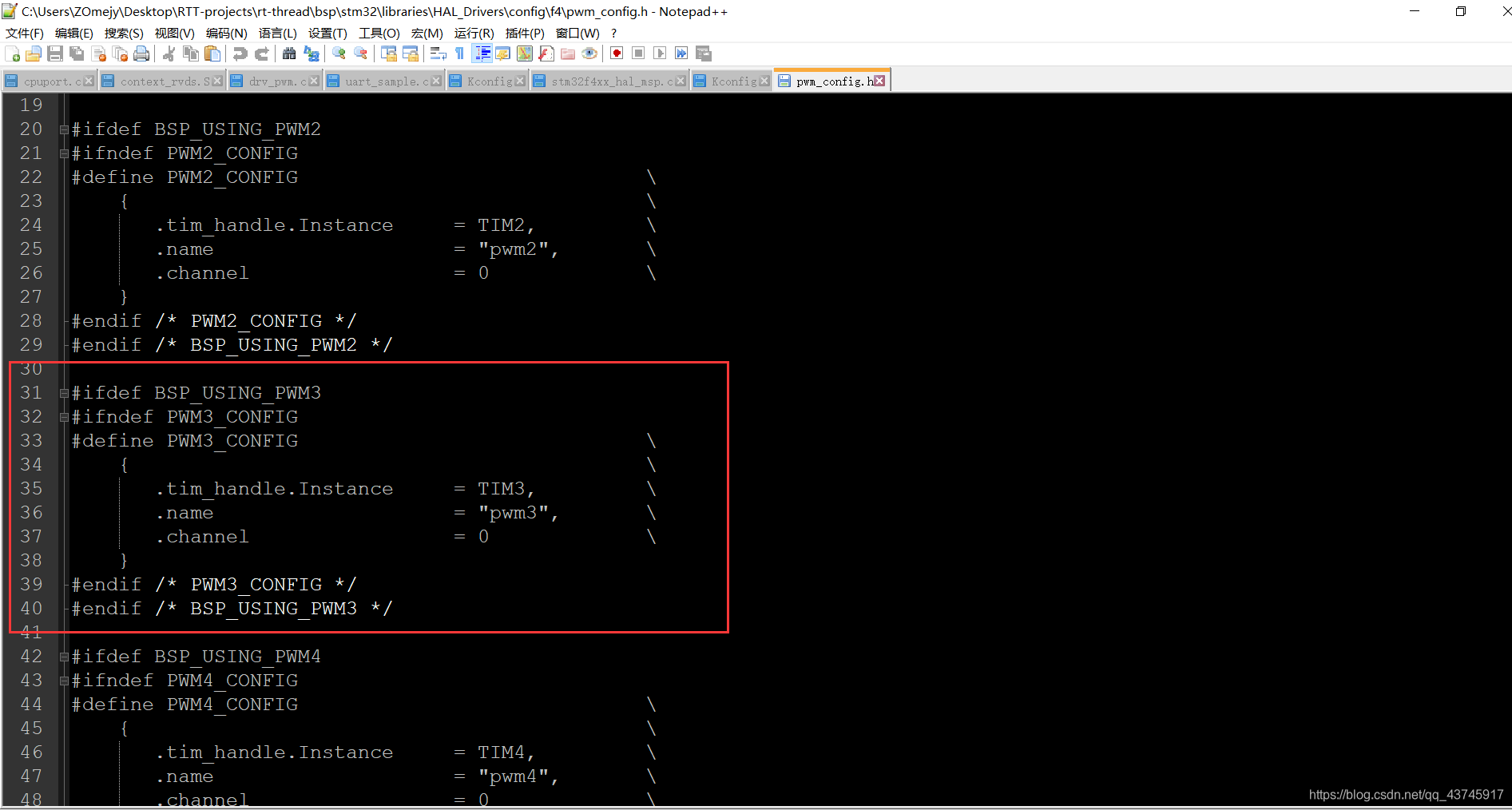
Task: Click the Cut scissors icon
Action: point(169,54)
